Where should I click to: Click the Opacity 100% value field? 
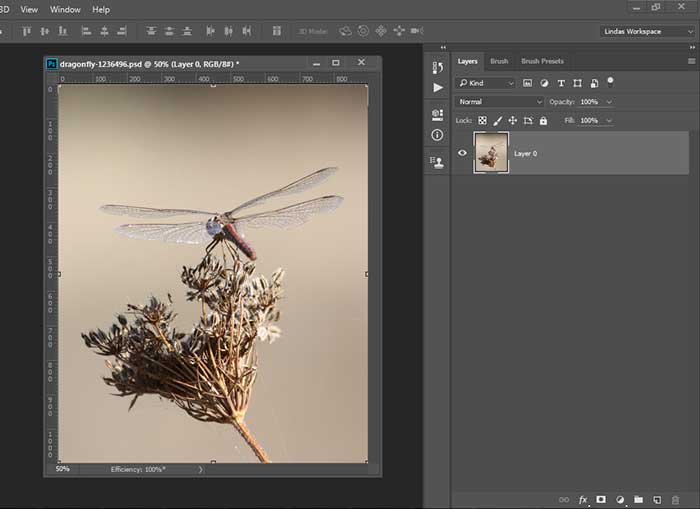(x=590, y=102)
